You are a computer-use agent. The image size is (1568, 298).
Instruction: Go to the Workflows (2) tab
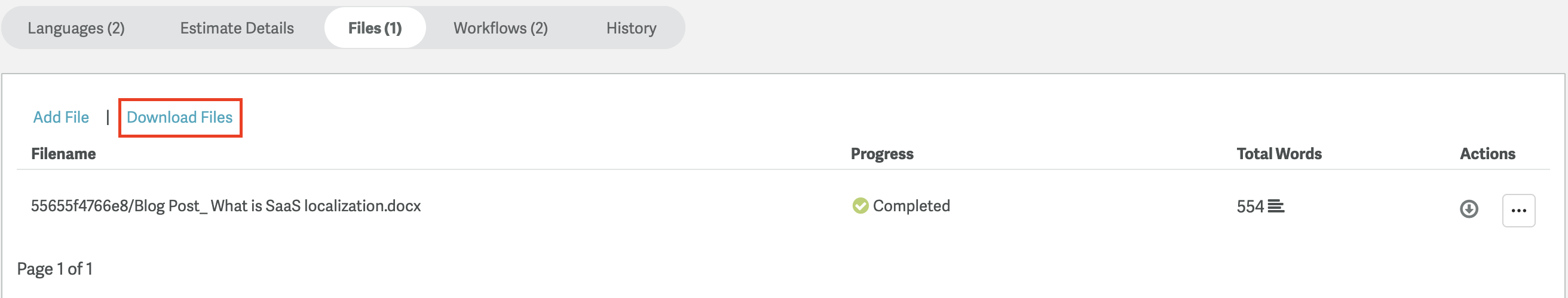[x=500, y=28]
